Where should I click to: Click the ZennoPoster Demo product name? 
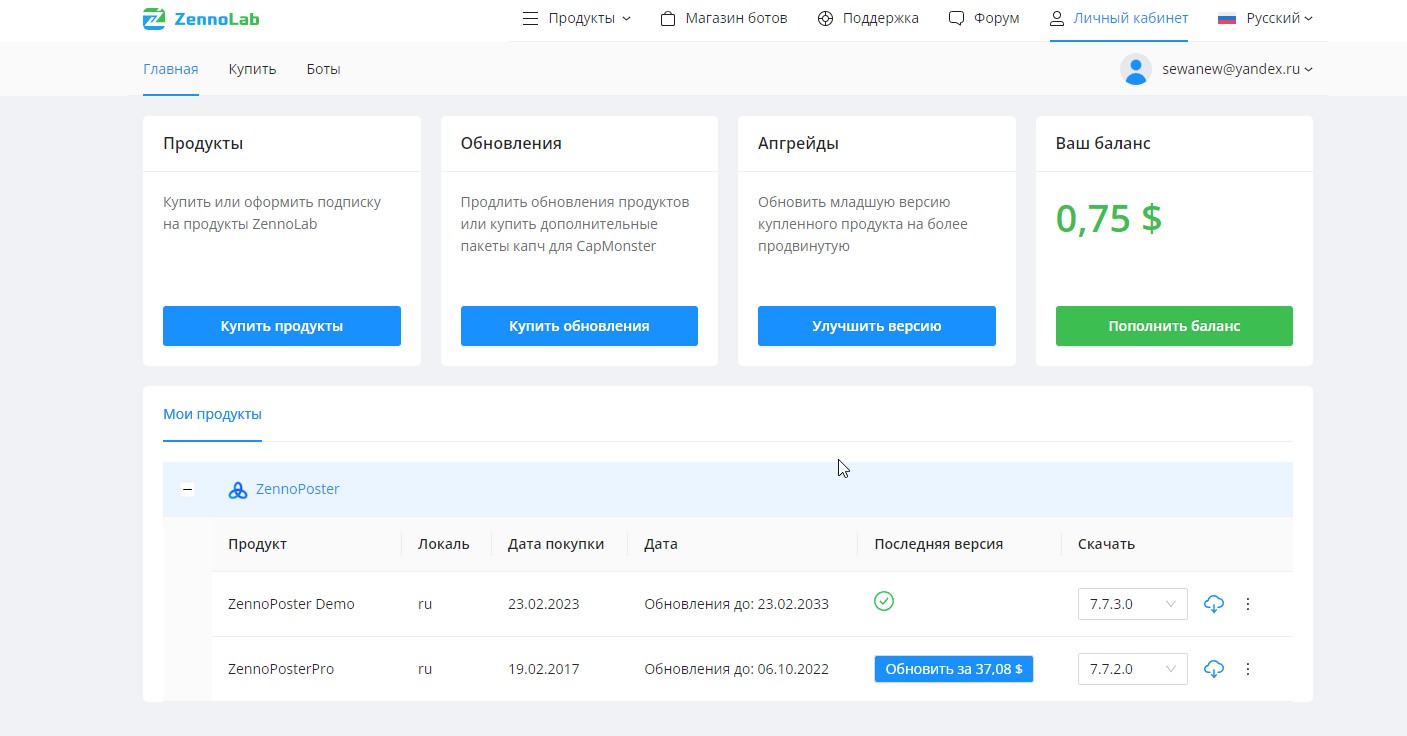point(291,604)
